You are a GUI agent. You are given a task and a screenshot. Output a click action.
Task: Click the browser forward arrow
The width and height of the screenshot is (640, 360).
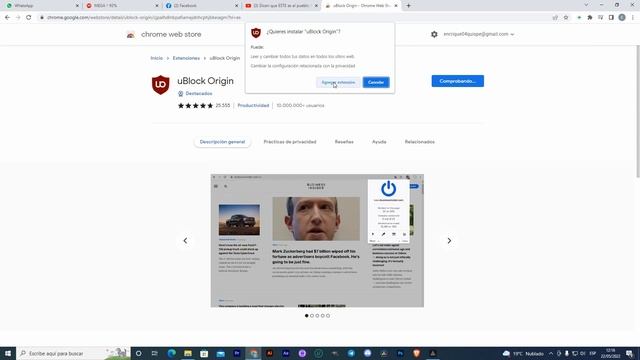pos(18,18)
